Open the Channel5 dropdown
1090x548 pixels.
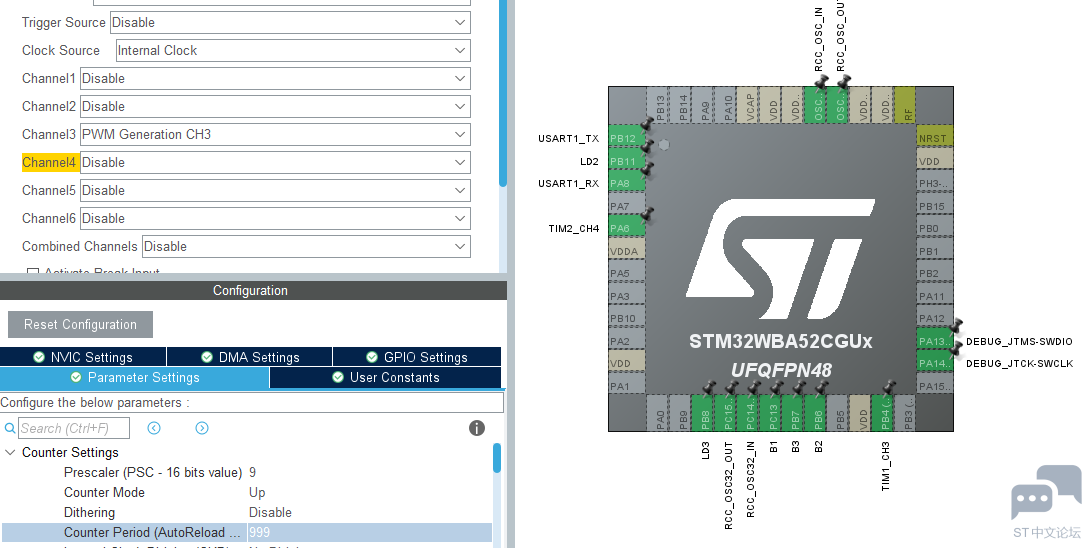(x=275, y=190)
